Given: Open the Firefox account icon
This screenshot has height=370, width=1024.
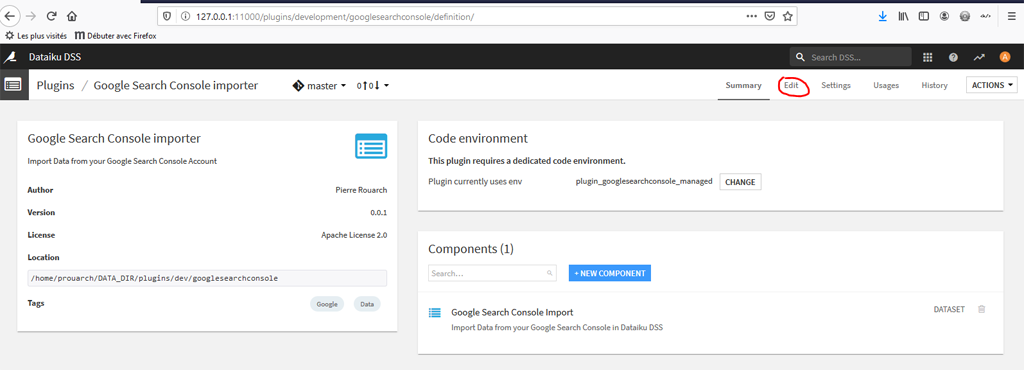Looking at the screenshot, I should click(x=944, y=16).
